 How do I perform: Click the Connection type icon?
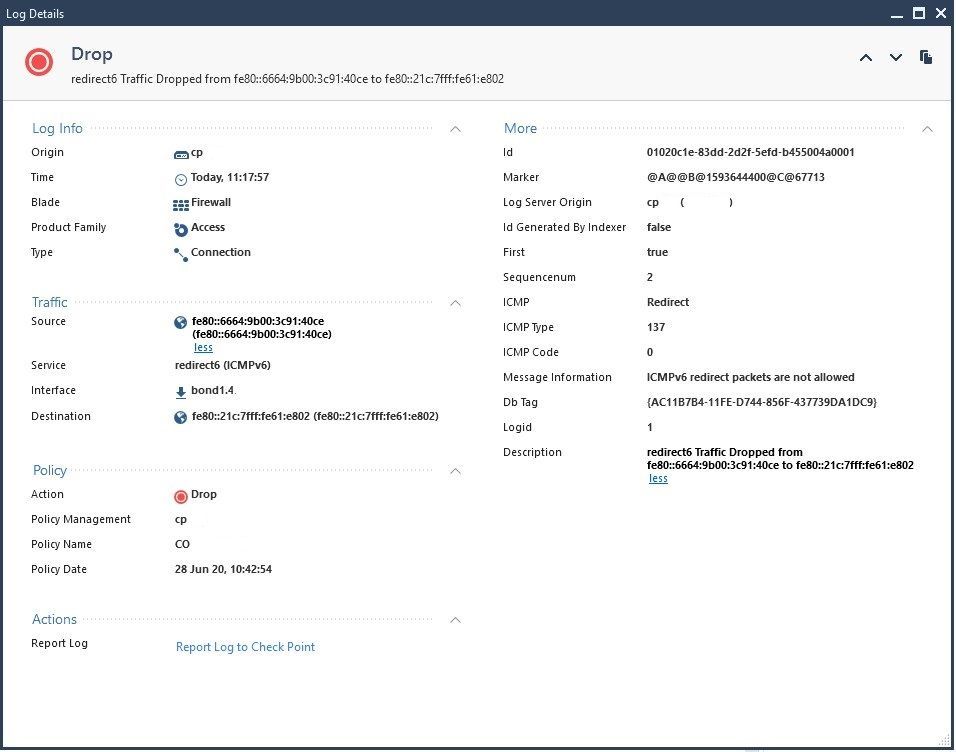click(x=181, y=254)
